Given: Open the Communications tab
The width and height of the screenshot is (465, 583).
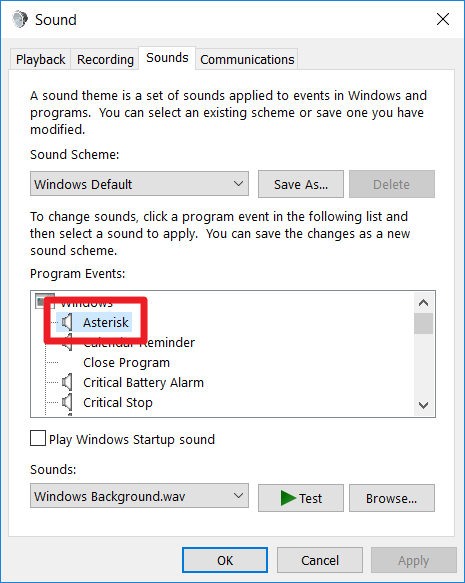Looking at the screenshot, I should pos(247,59).
